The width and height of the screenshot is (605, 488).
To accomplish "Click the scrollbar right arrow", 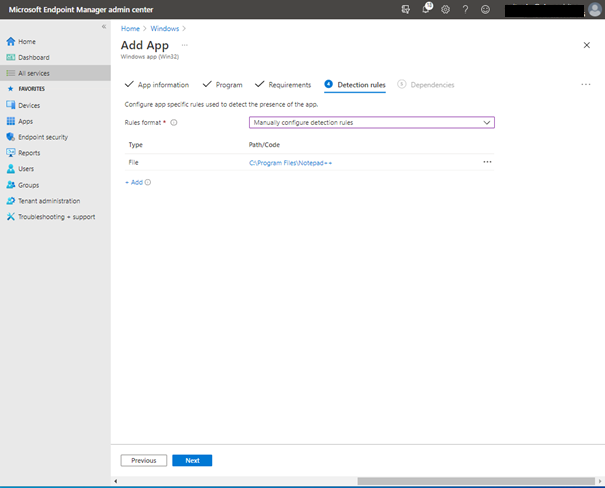I will point(600,481).
